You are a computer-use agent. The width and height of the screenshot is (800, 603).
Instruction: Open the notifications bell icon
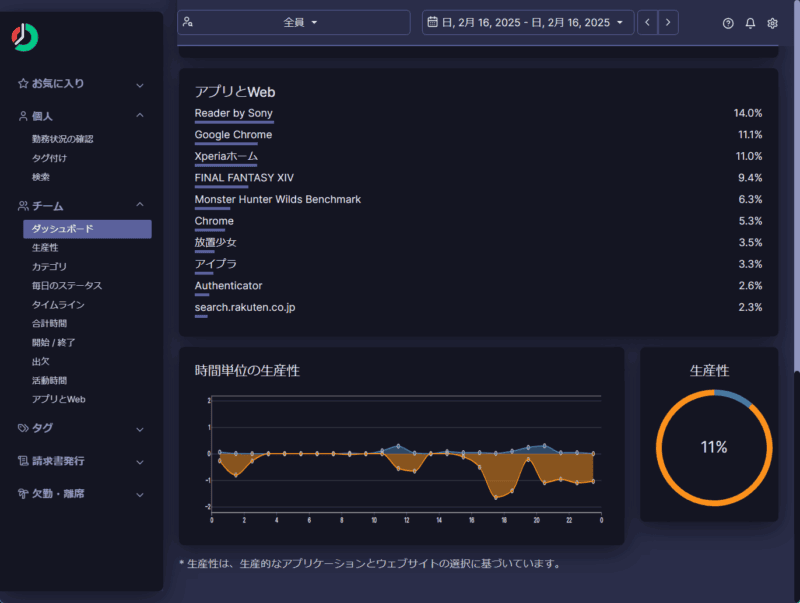pos(750,23)
